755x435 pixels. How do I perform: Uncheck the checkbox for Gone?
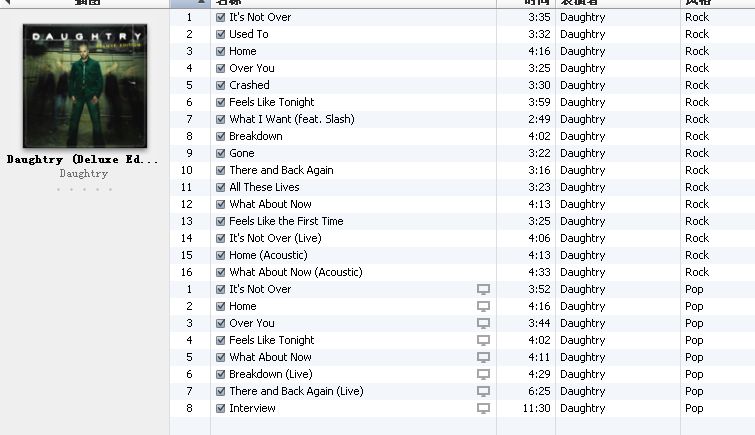pos(221,153)
